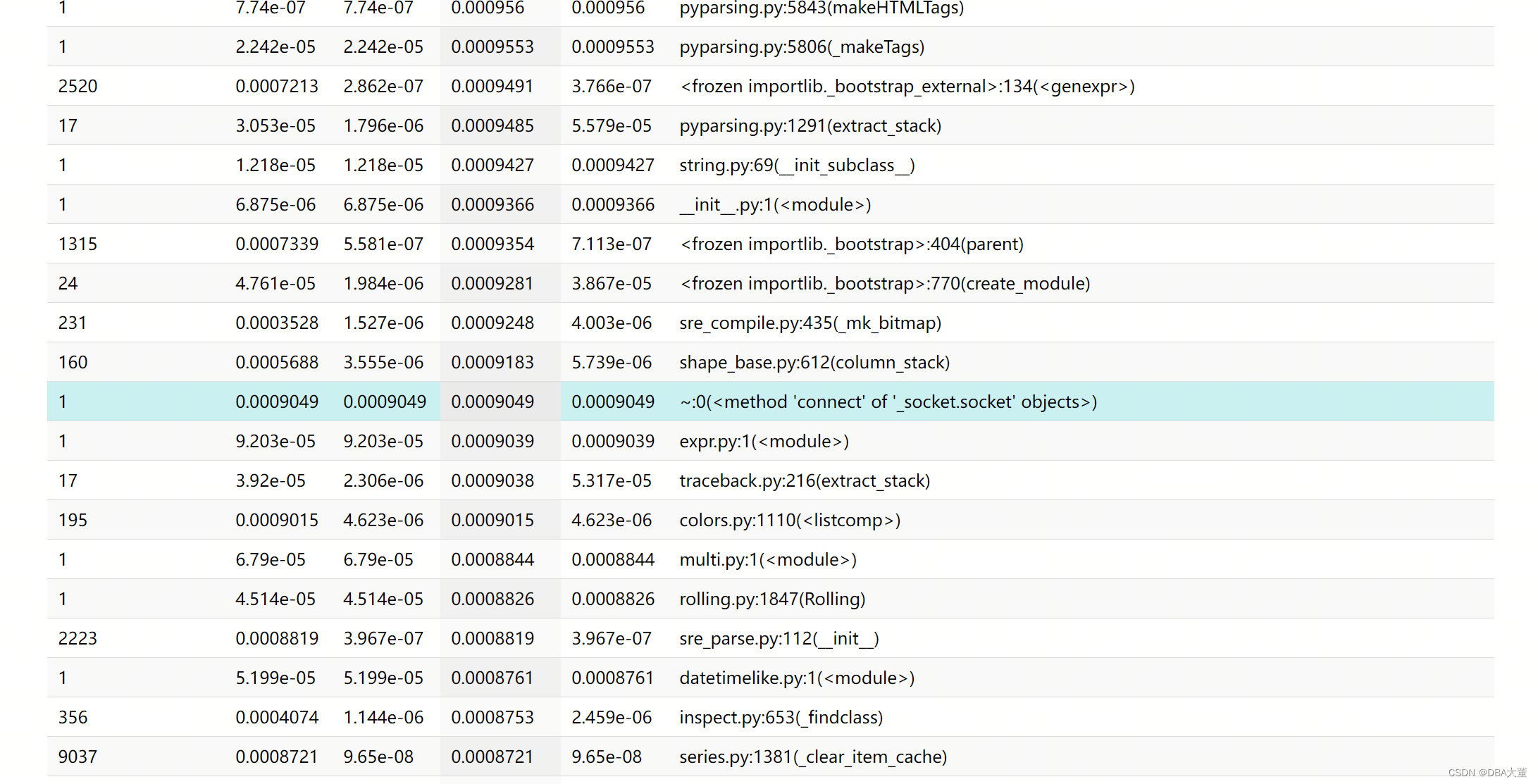Click the series.py:1381(_clear_item_cache) entry
1538x784 pixels.
click(x=812, y=757)
